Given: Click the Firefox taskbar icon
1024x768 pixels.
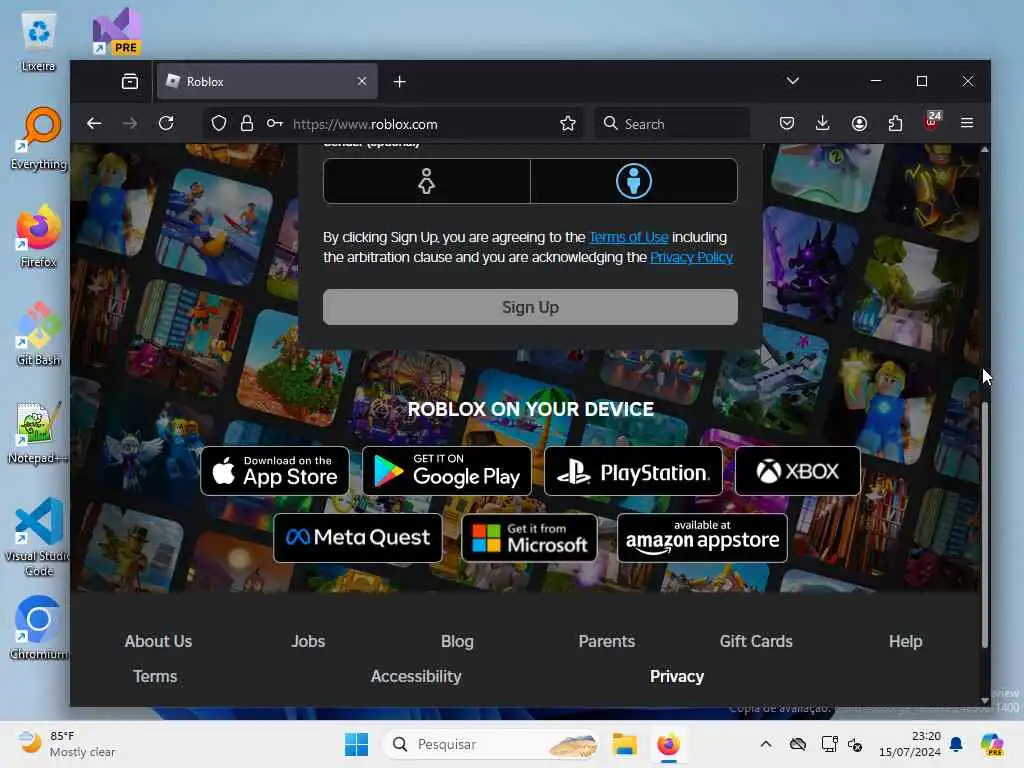Looking at the screenshot, I should pos(668,744).
